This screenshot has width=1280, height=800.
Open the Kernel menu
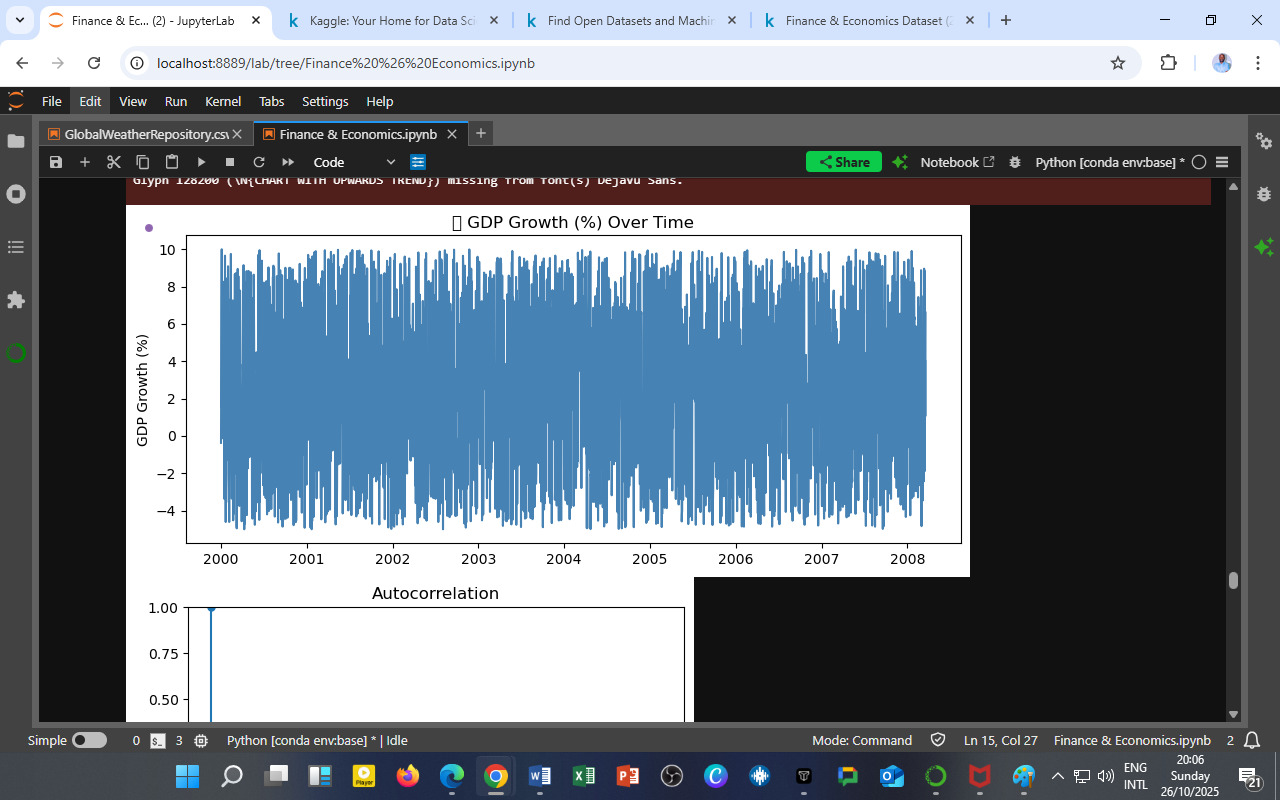pyautogui.click(x=222, y=101)
